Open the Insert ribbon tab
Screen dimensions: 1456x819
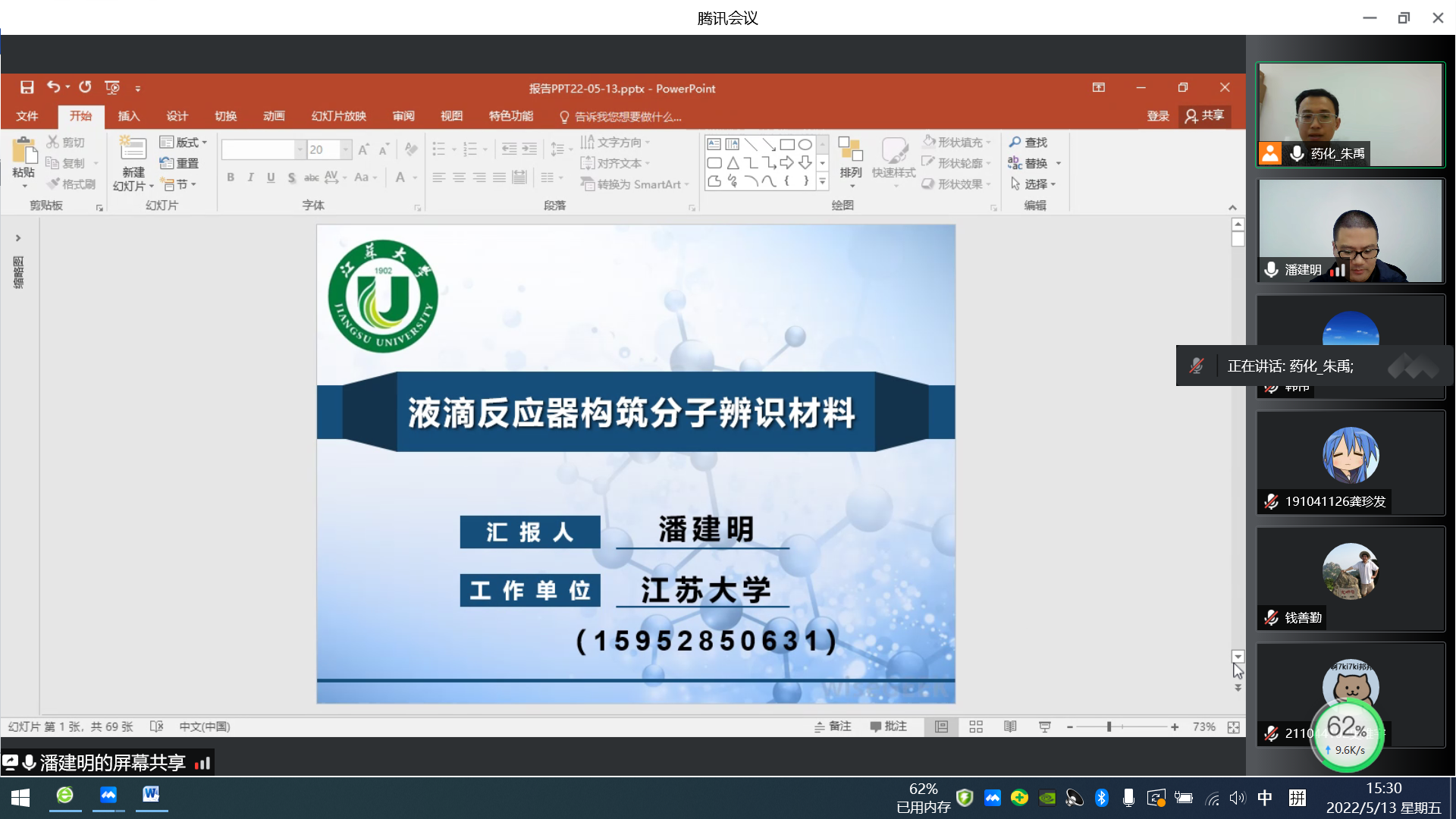click(129, 116)
